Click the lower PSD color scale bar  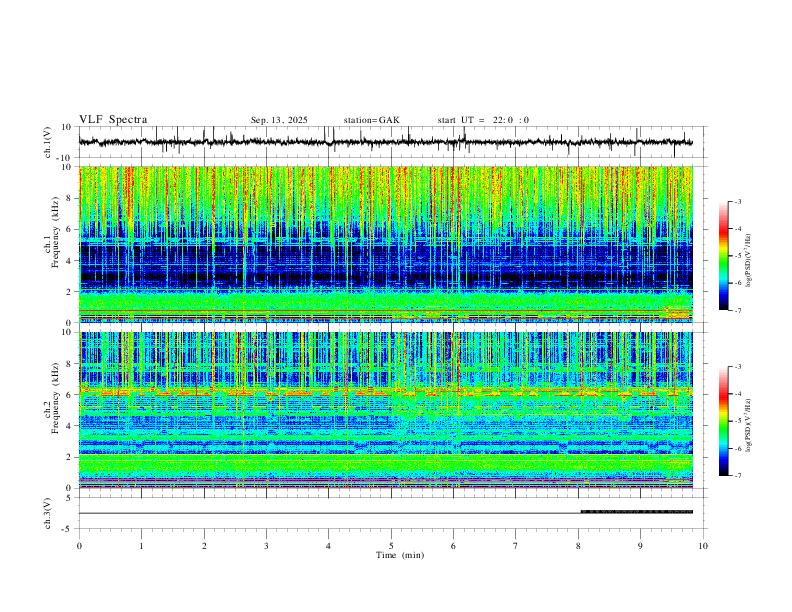tap(724, 421)
